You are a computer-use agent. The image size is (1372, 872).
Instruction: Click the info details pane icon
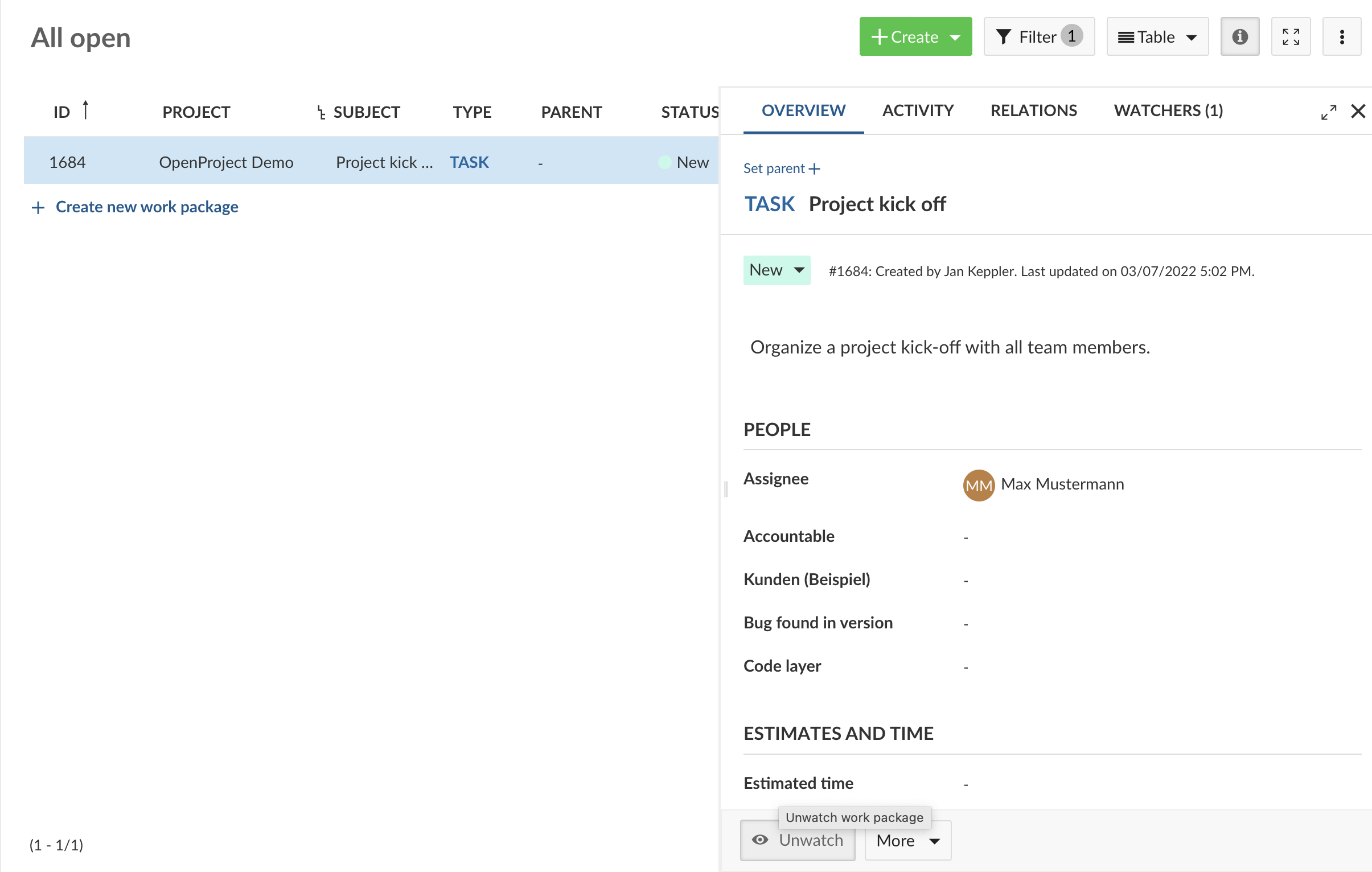point(1239,37)
